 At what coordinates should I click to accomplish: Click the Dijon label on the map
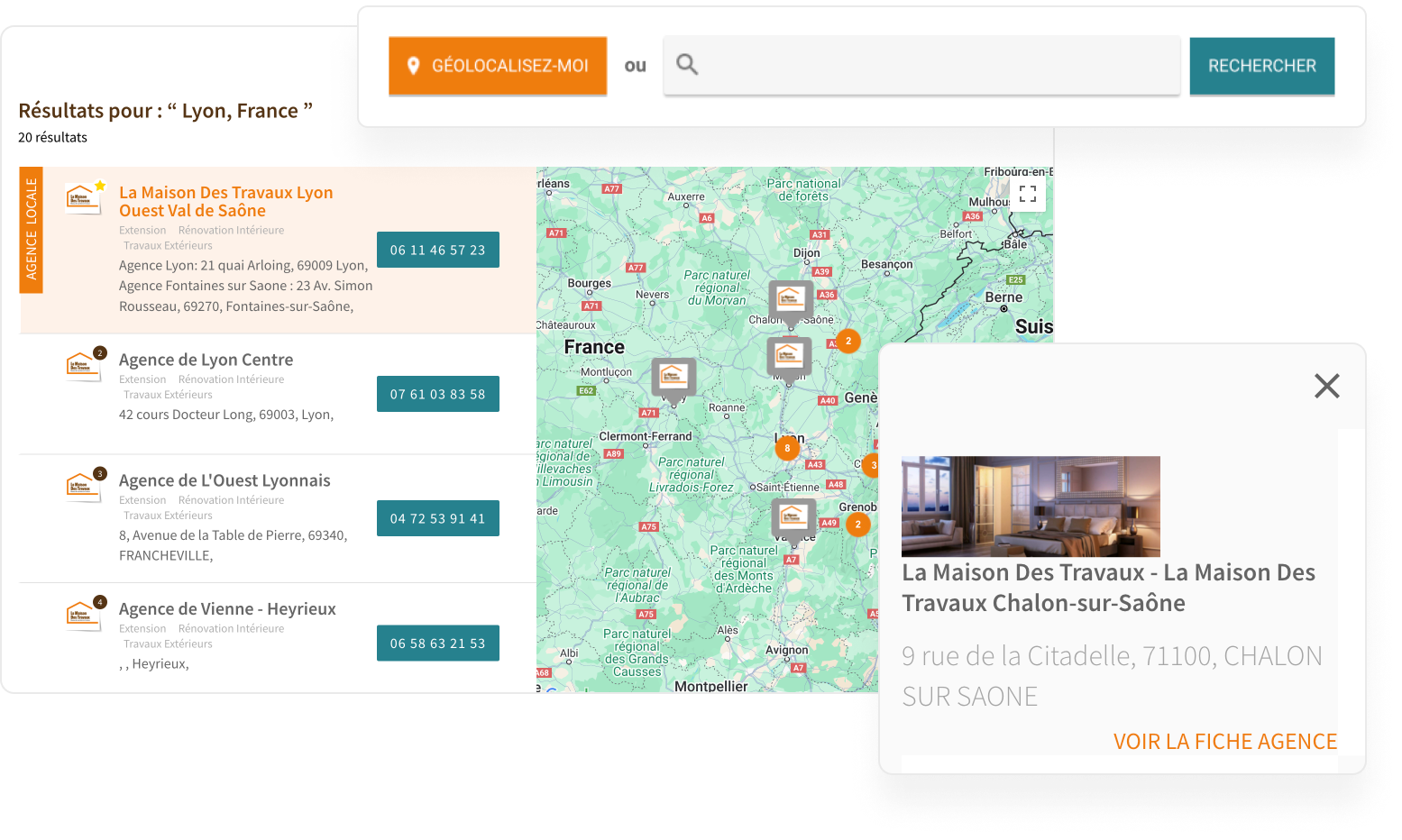tap(807, 253)
